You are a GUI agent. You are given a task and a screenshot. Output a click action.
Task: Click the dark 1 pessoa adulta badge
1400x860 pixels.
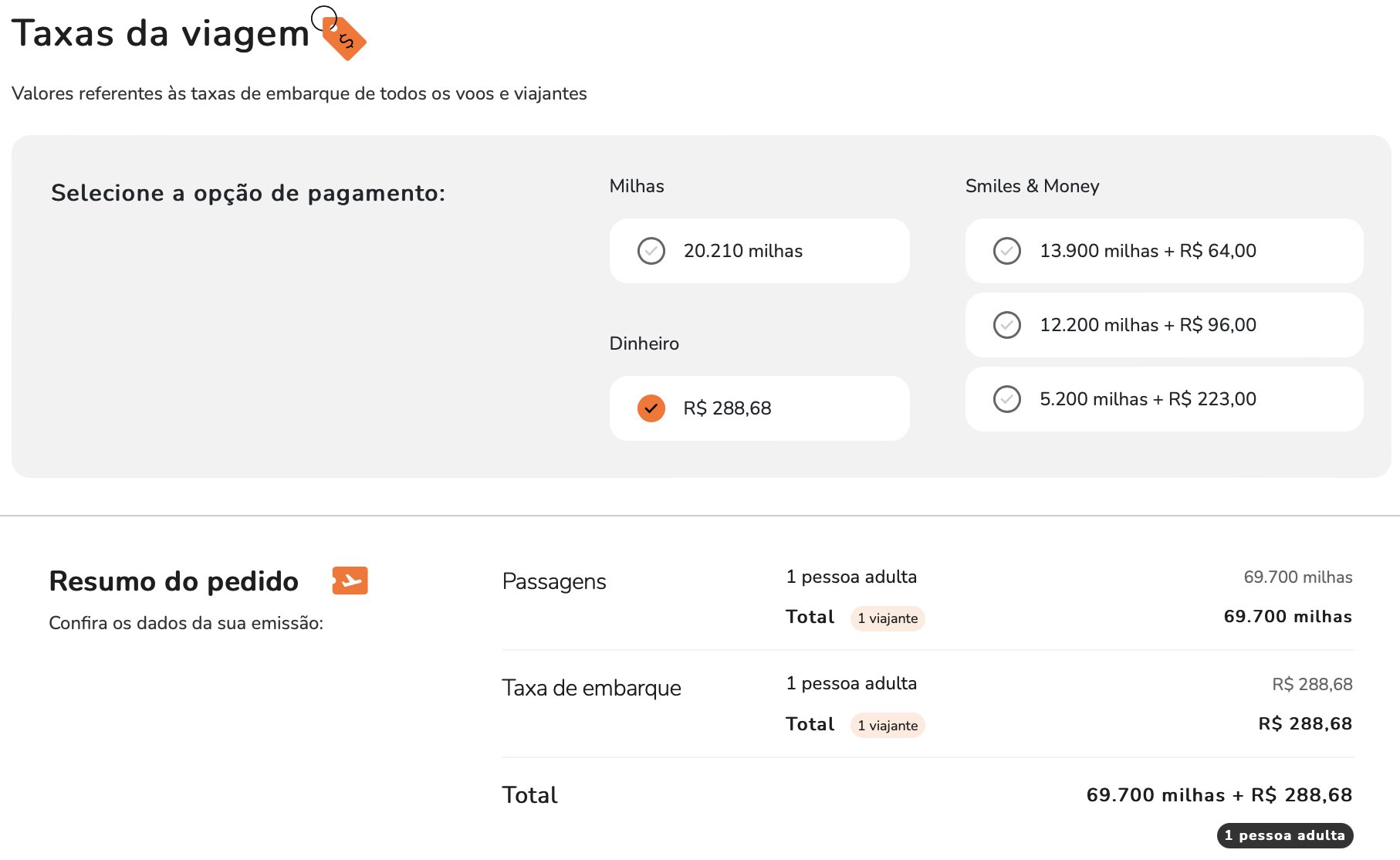(1285, 835)
